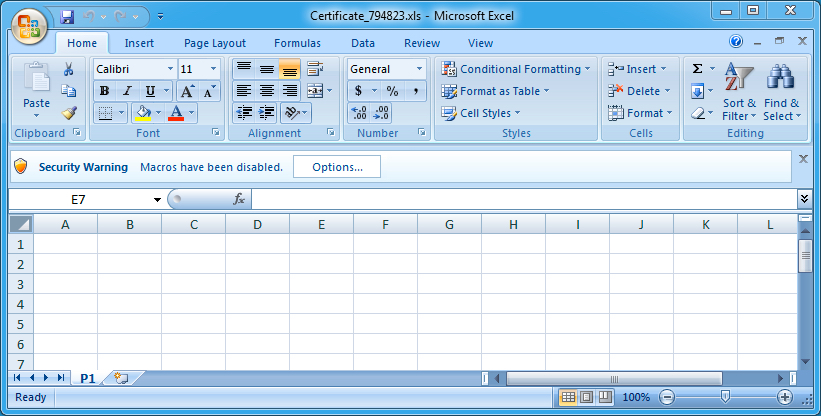The image size is (821, 416).
Task: Apply the red Font Color
Action: [x=176, y=113]
